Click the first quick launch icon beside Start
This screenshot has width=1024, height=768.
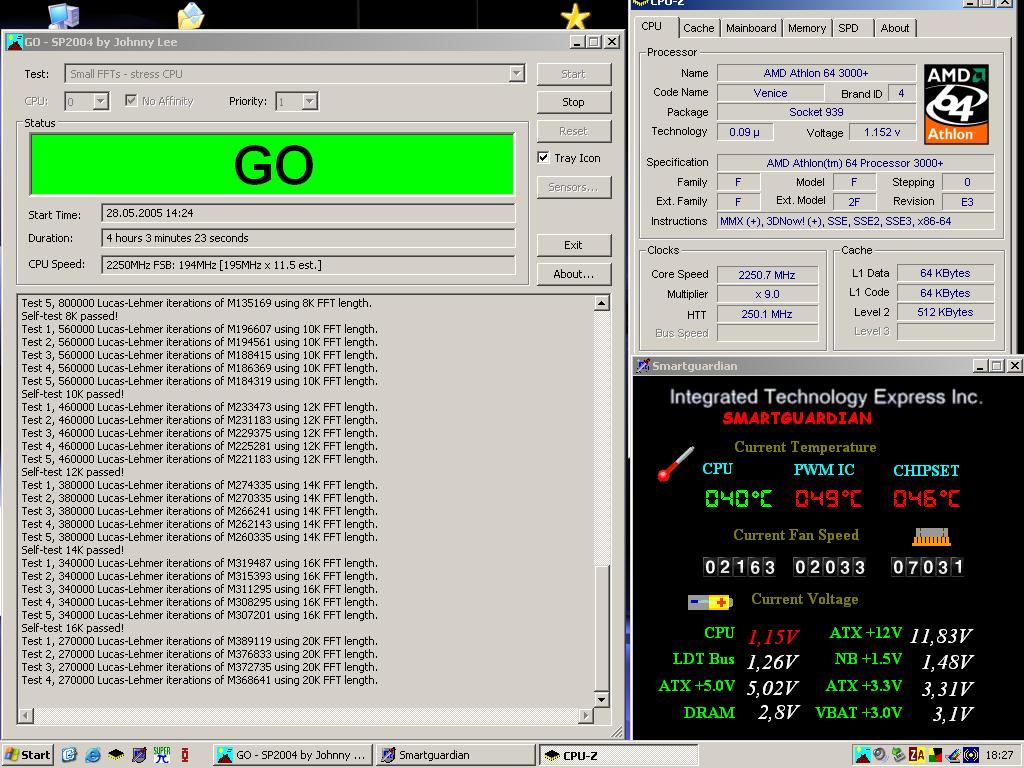(69, 755)
